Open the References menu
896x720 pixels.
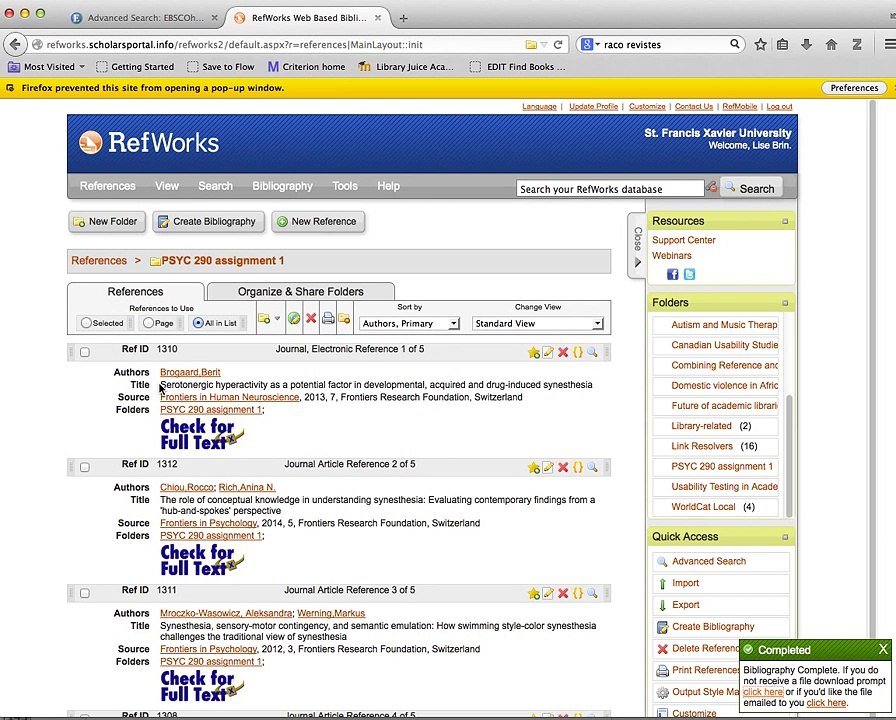tap(107, 186)
